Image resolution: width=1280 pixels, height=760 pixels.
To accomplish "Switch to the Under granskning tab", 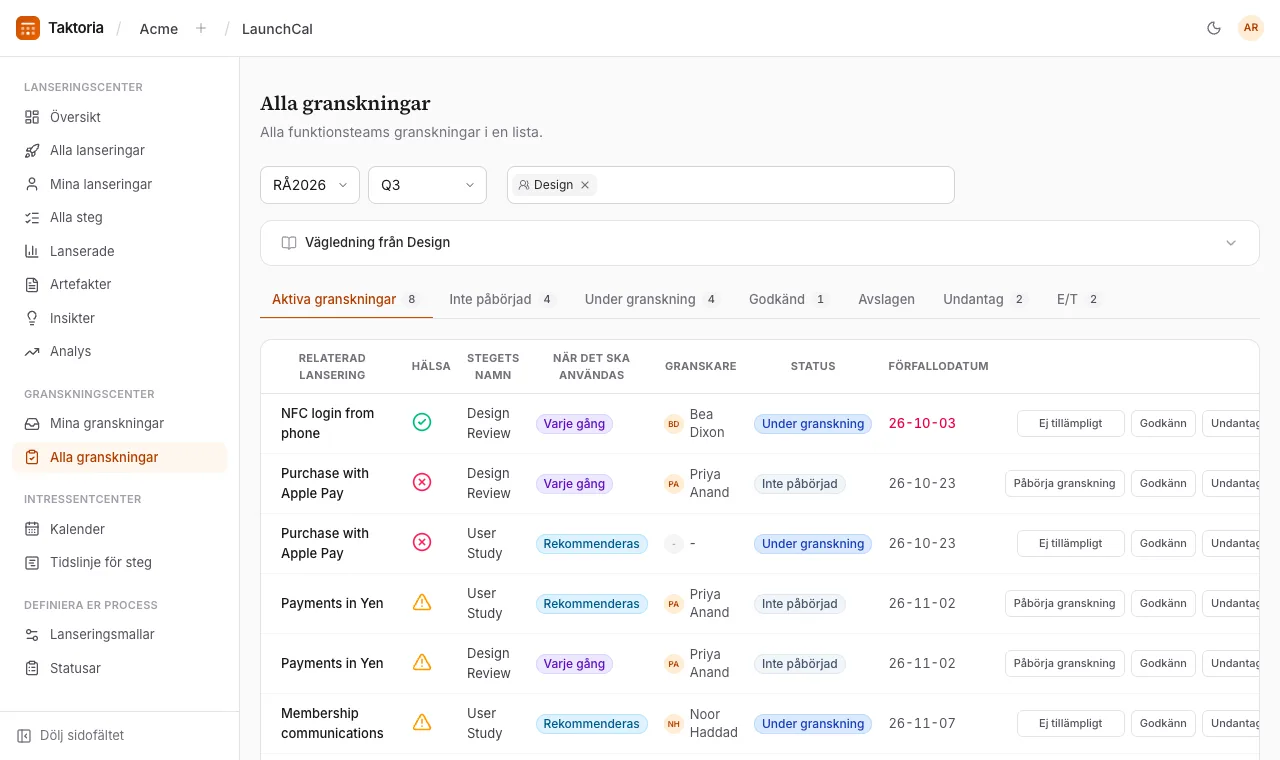I will 652,299.
